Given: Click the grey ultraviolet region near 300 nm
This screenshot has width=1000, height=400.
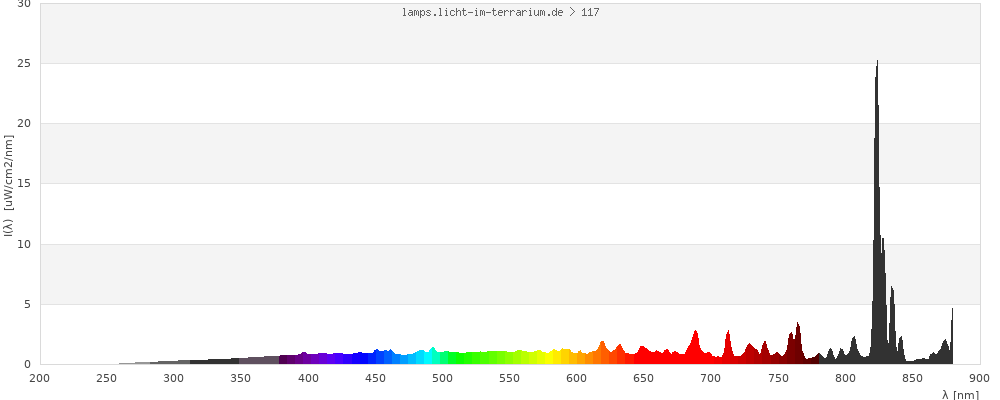Looking at the screenshot, I should 174,361.
